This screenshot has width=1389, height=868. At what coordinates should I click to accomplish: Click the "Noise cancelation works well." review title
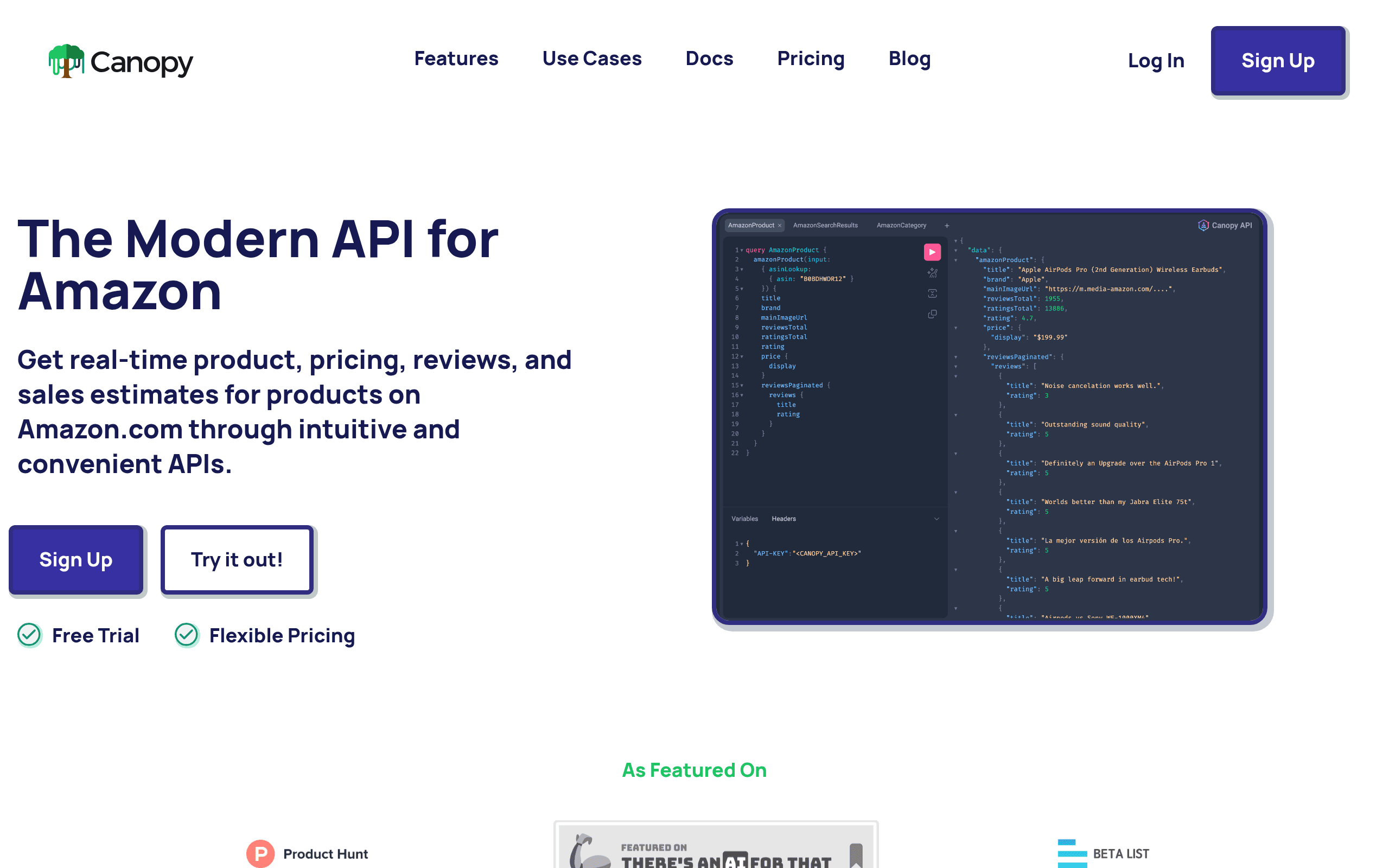(1101, 386)
